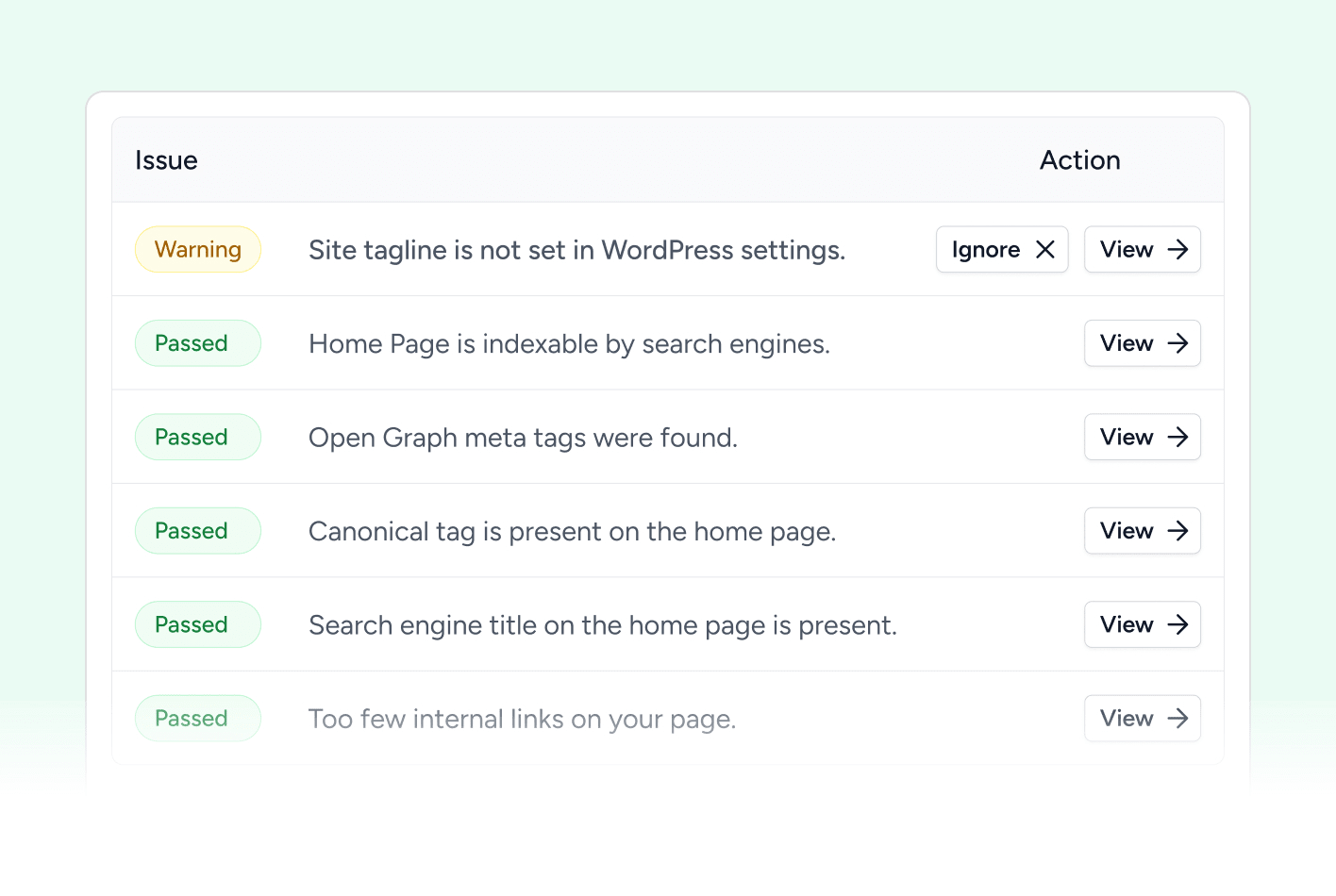This screenshot has width=1336, height=896.
Task: Click Passed badge beside search engine title
Action: click(x=198, y=624)
